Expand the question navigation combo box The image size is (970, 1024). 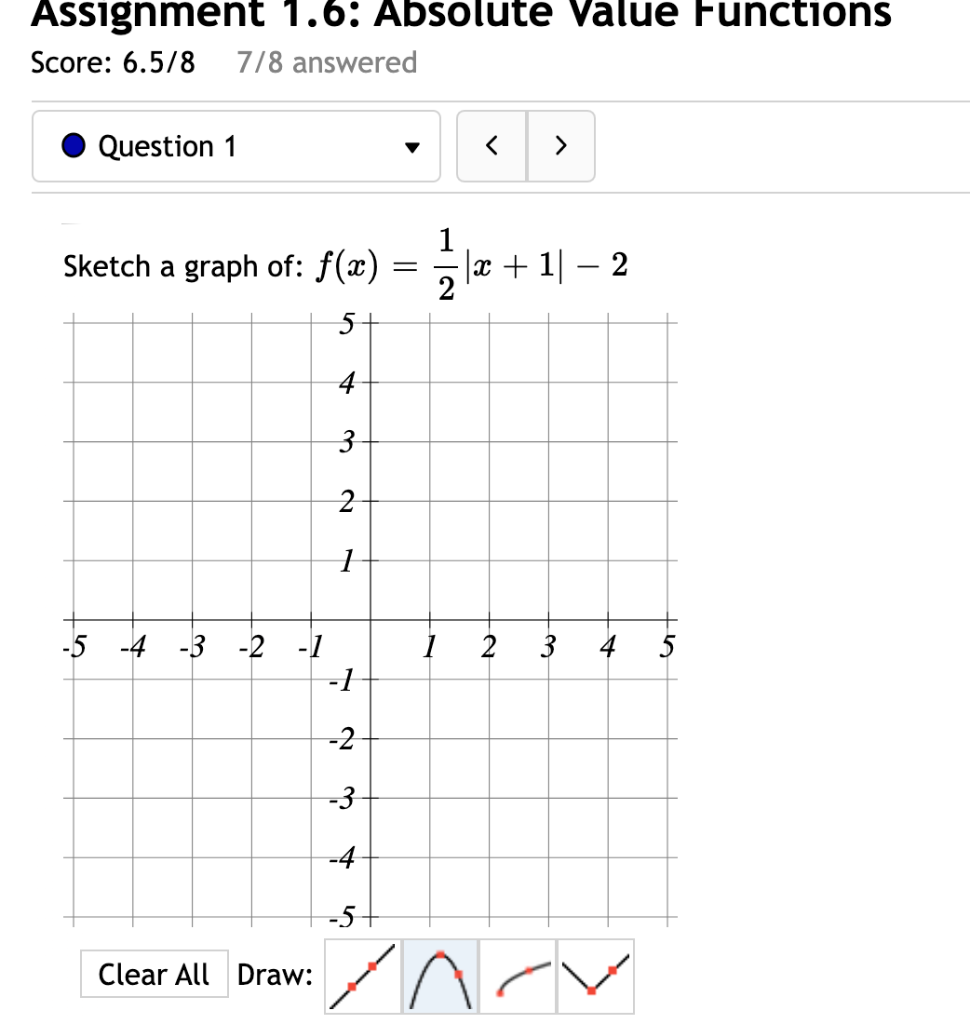(x=235, y=146)
